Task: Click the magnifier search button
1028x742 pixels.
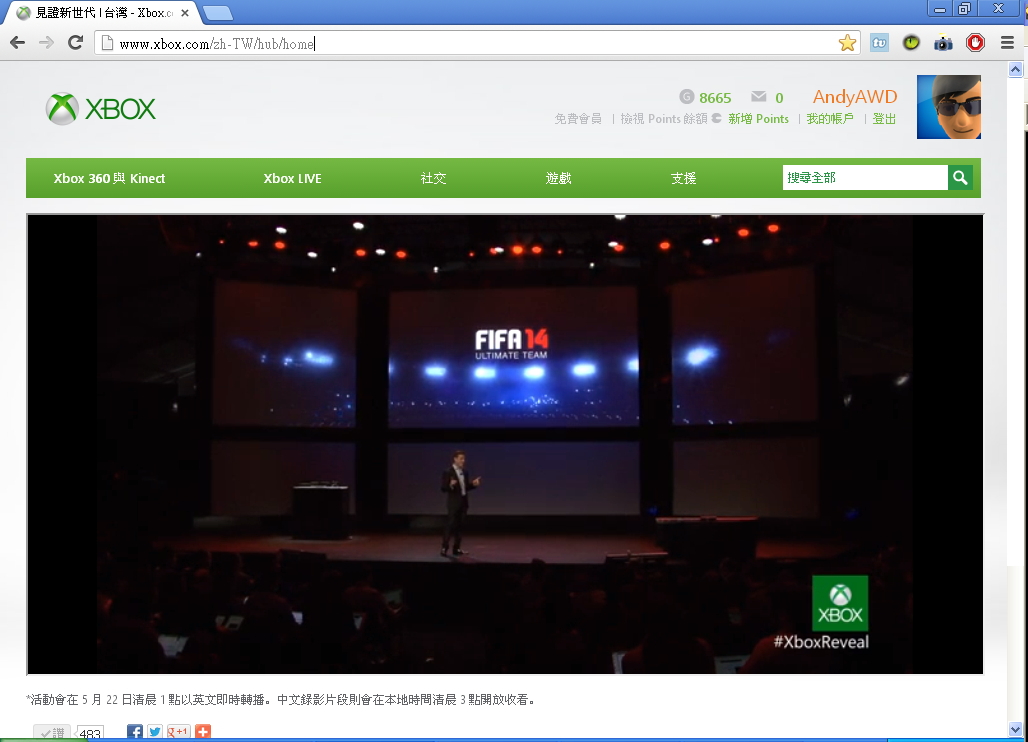Action: 960,178
